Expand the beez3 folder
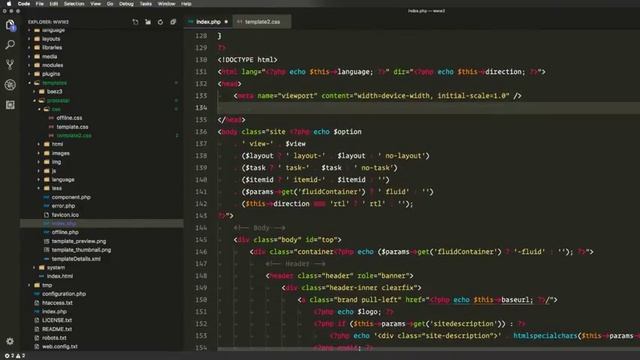Image resolution: width=640 pixels, height=360 pixels. 54,91
